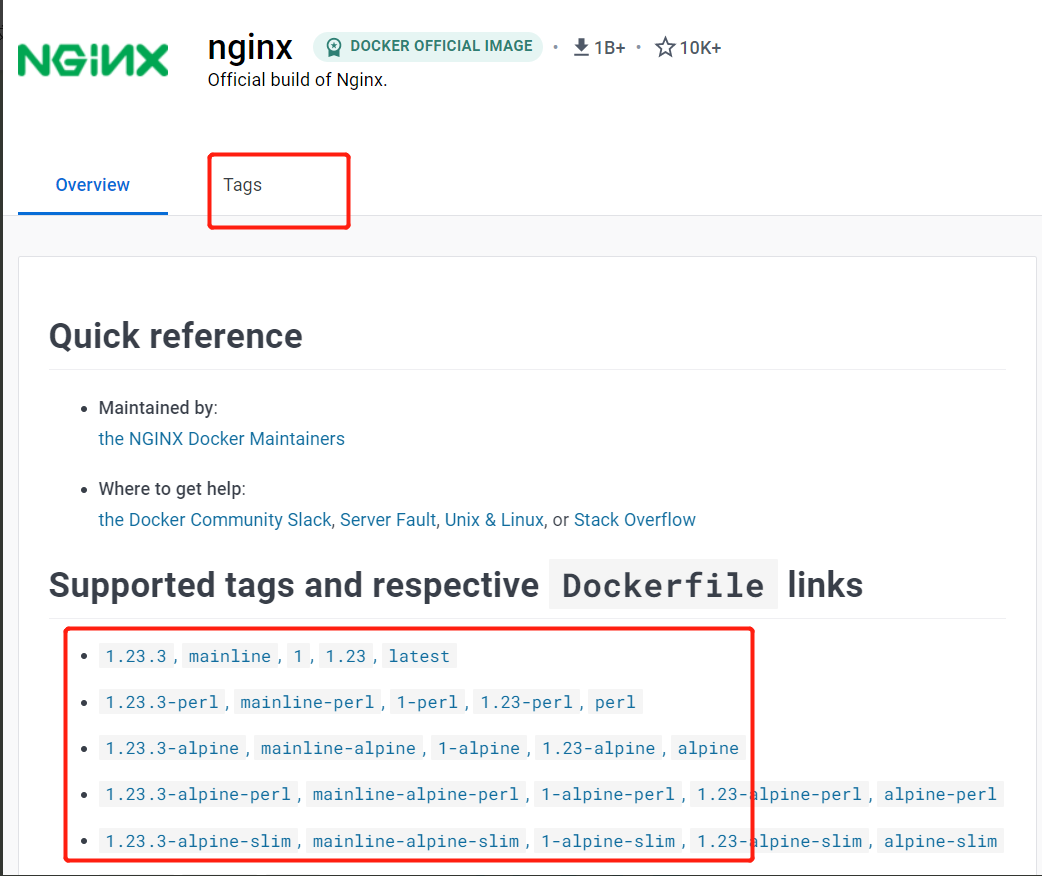Click the 1-alpine-slim tag link
1042x876 pixels.
(608, 841)
